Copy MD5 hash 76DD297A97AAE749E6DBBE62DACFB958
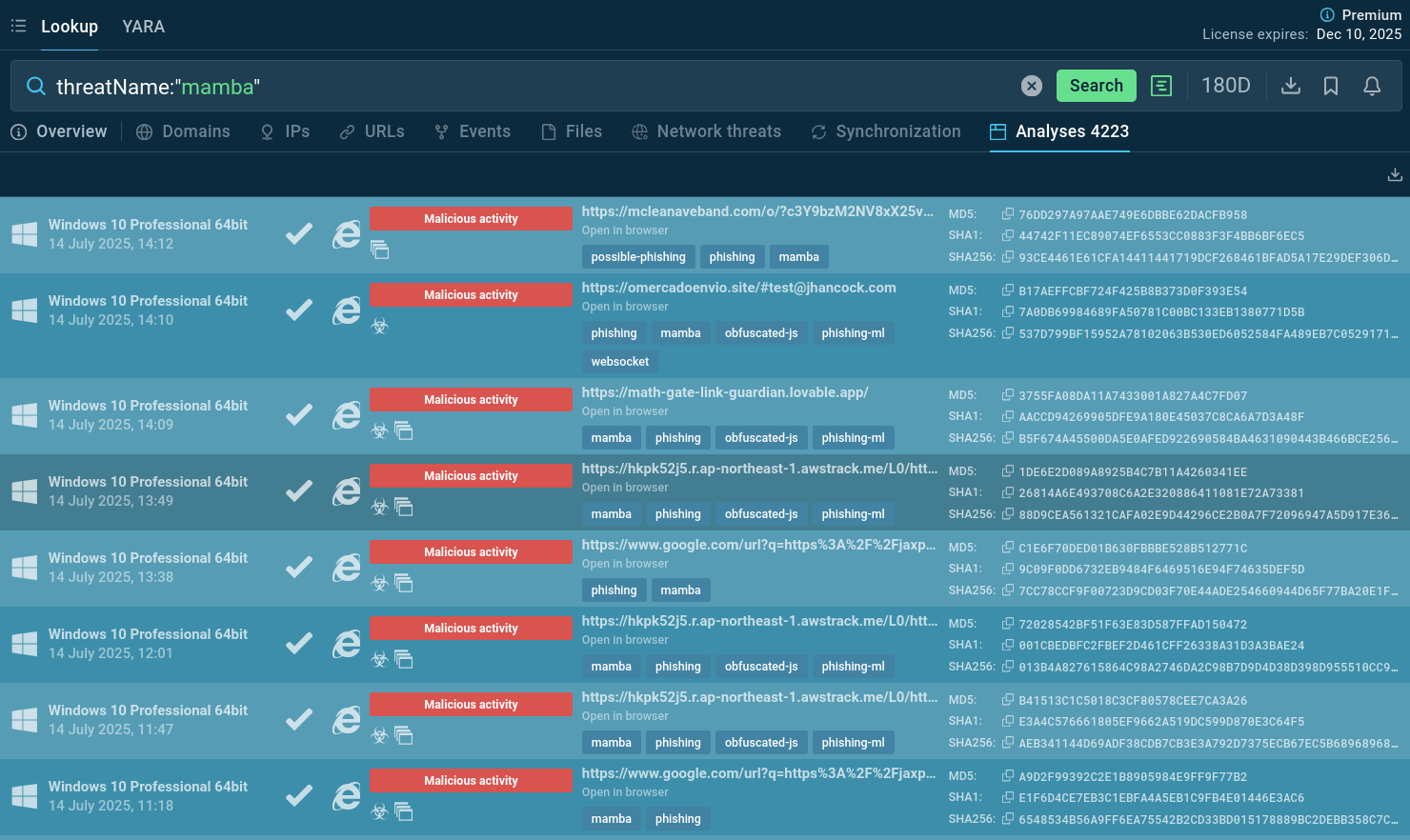Image resolution: width=1410 pixels, height=840 pixels. click(x=1007, y=214)
